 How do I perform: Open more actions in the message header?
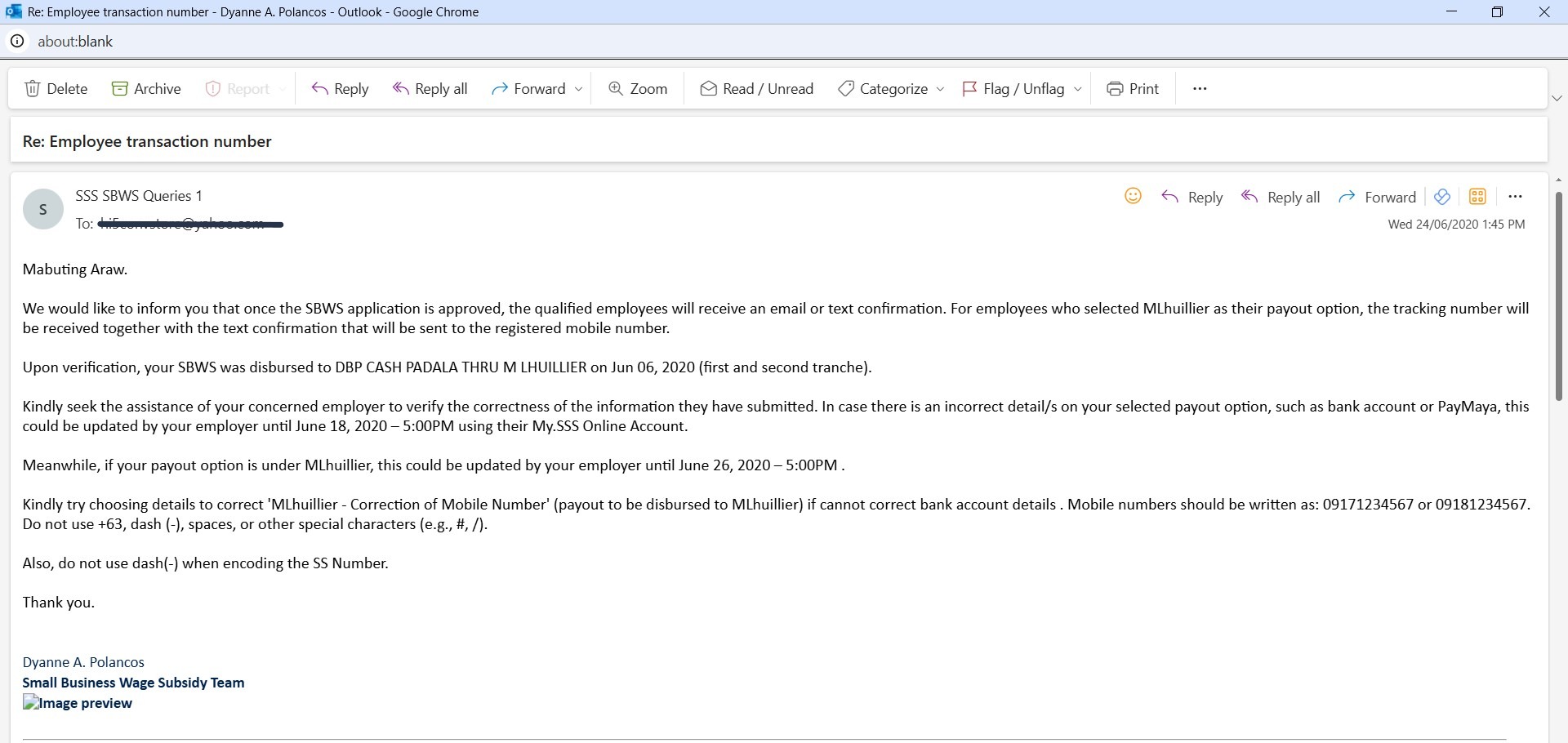[x=1515, y=196]
